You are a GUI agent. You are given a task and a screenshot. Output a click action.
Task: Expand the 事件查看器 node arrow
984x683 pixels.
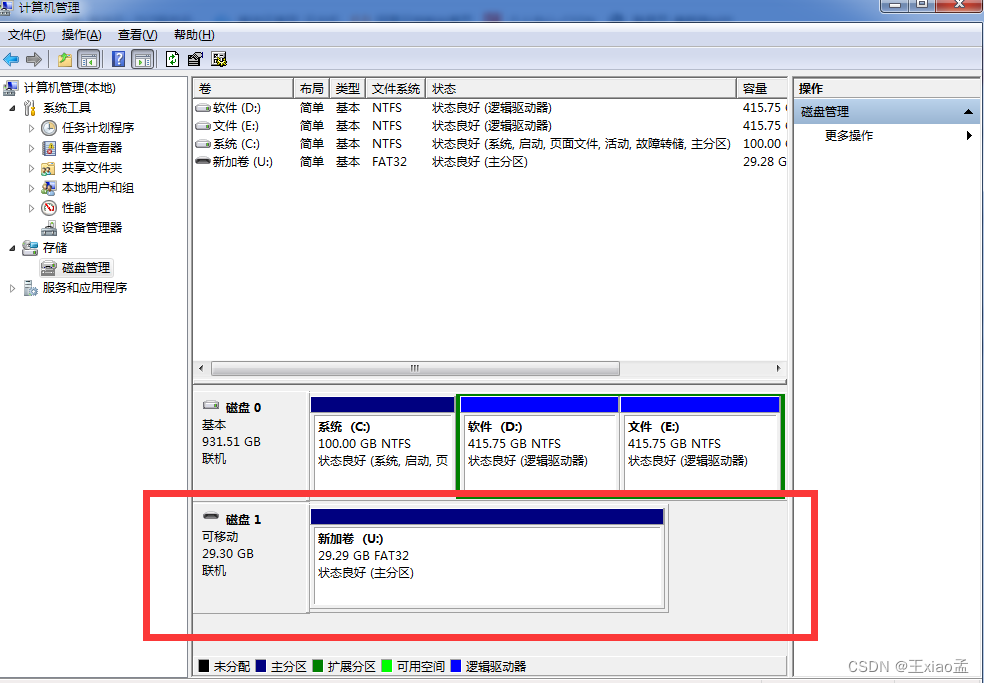(31, 148)
